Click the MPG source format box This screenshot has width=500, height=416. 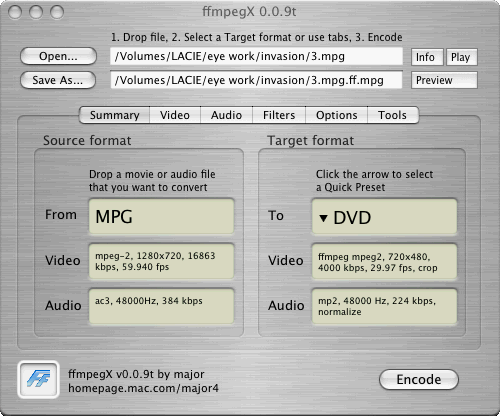(161, 216)
